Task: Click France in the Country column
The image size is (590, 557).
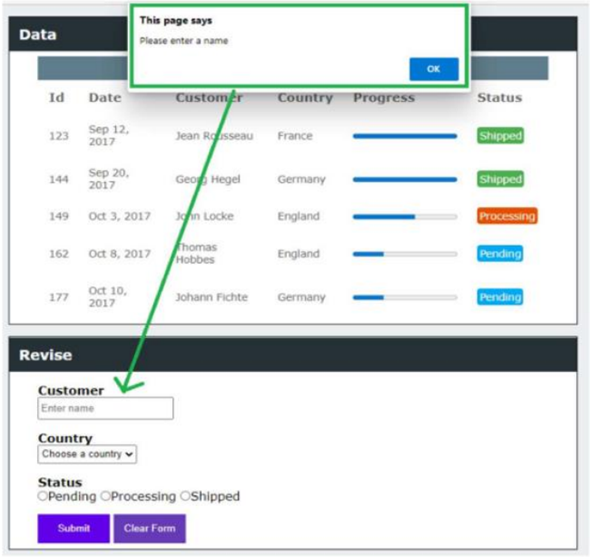Action: pyautogui.click(x=295, y=136)
